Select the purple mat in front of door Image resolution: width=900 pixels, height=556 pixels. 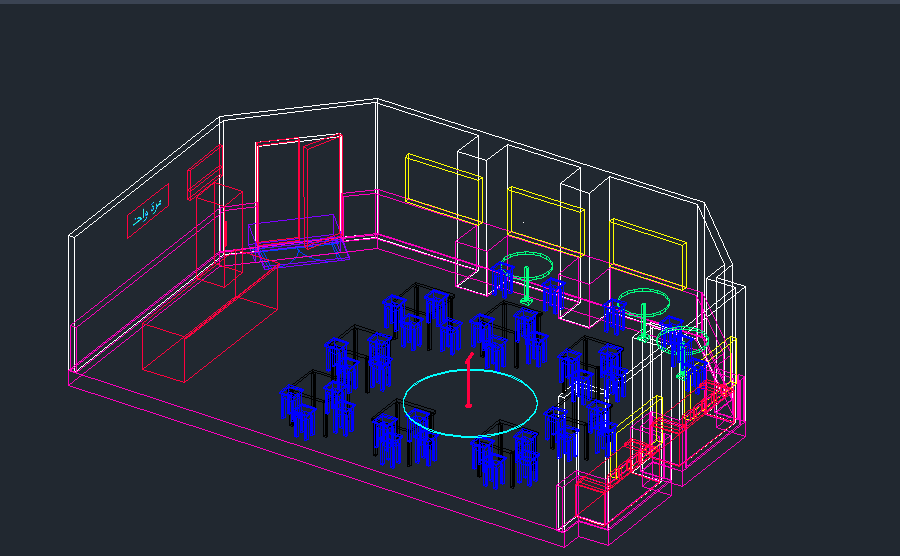(x=296, y=247)
